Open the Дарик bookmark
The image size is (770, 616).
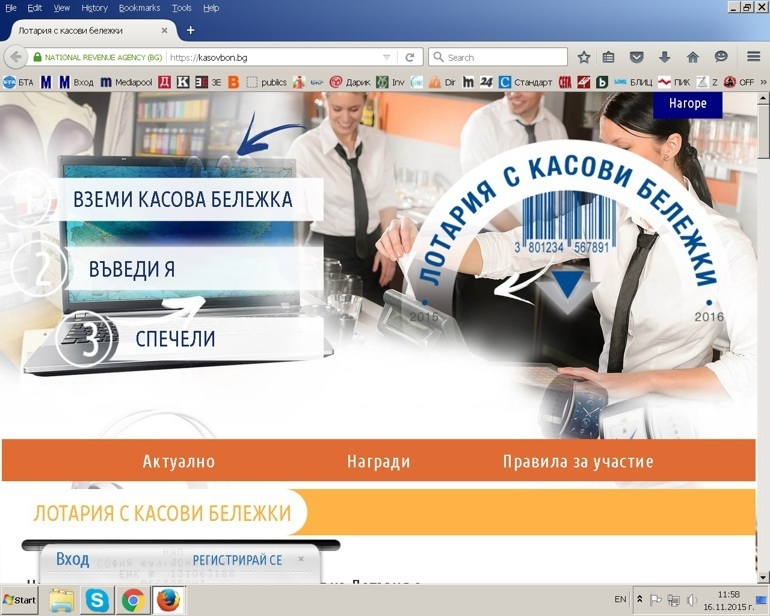pos(350,83)
